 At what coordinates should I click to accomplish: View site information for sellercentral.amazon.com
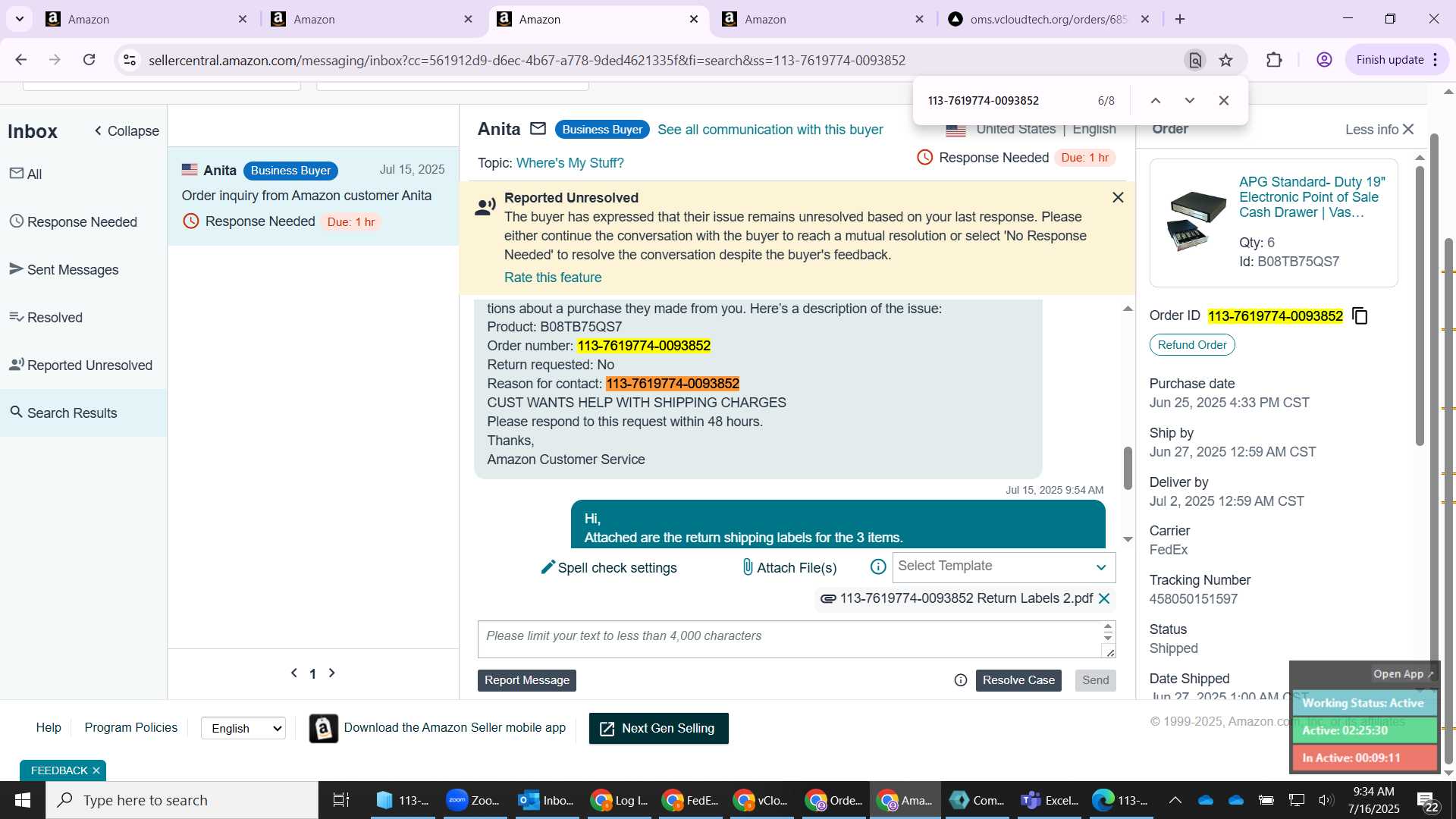click(130, 60)
